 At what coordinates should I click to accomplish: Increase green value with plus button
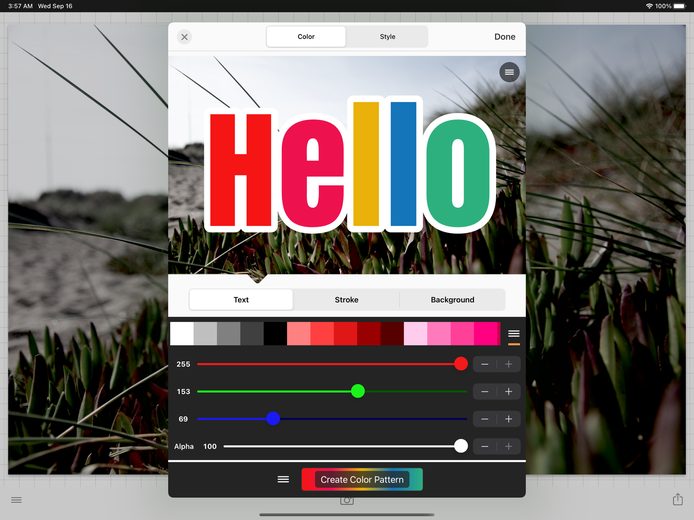(509, 392)
